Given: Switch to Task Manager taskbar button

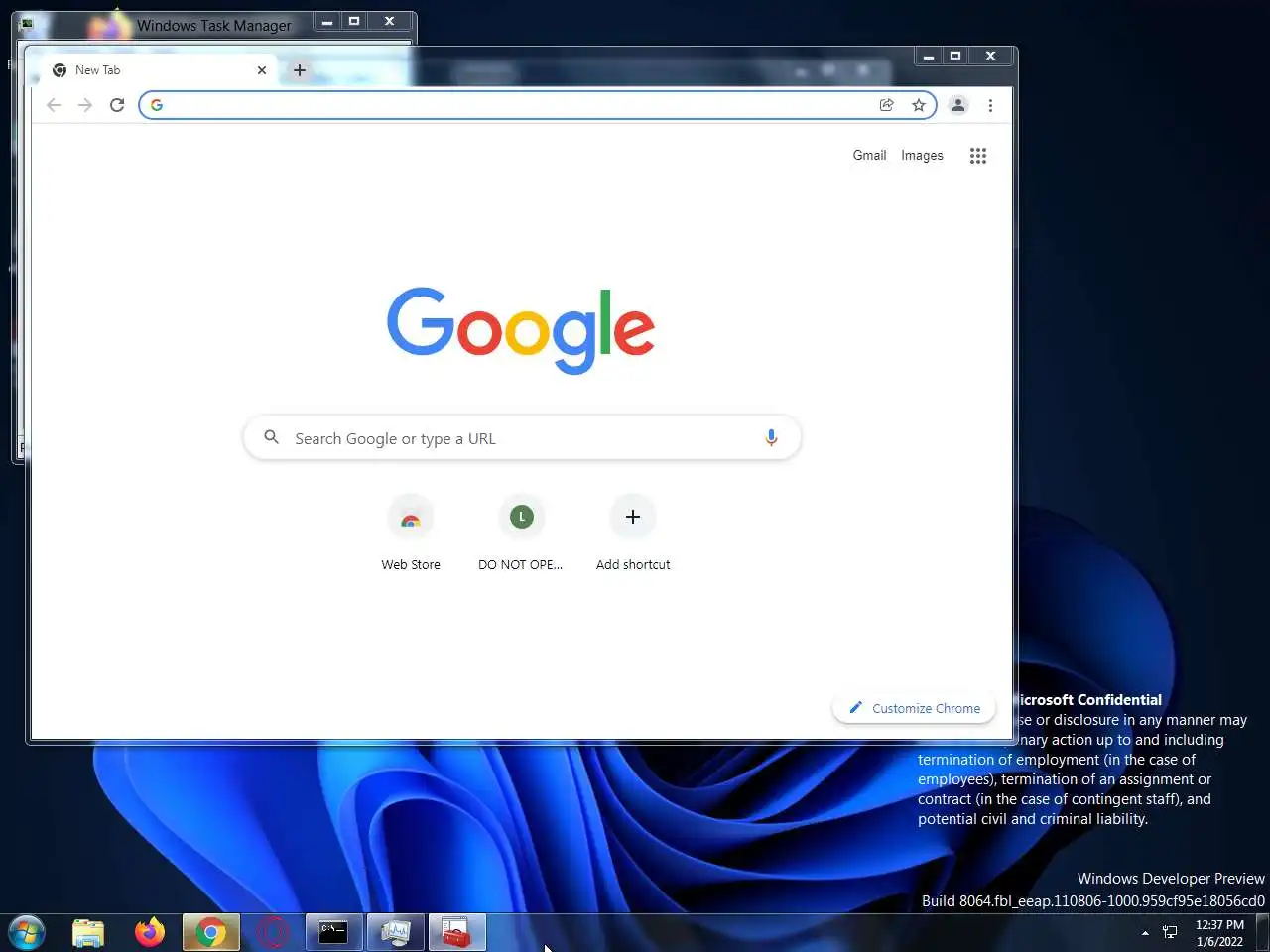Looking at the screenshot, I should tap(395, 933).
